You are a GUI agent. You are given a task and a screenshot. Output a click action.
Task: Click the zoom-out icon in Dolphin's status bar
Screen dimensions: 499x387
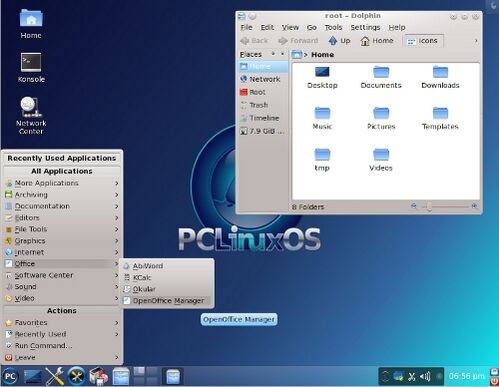(x=414, y=206)
